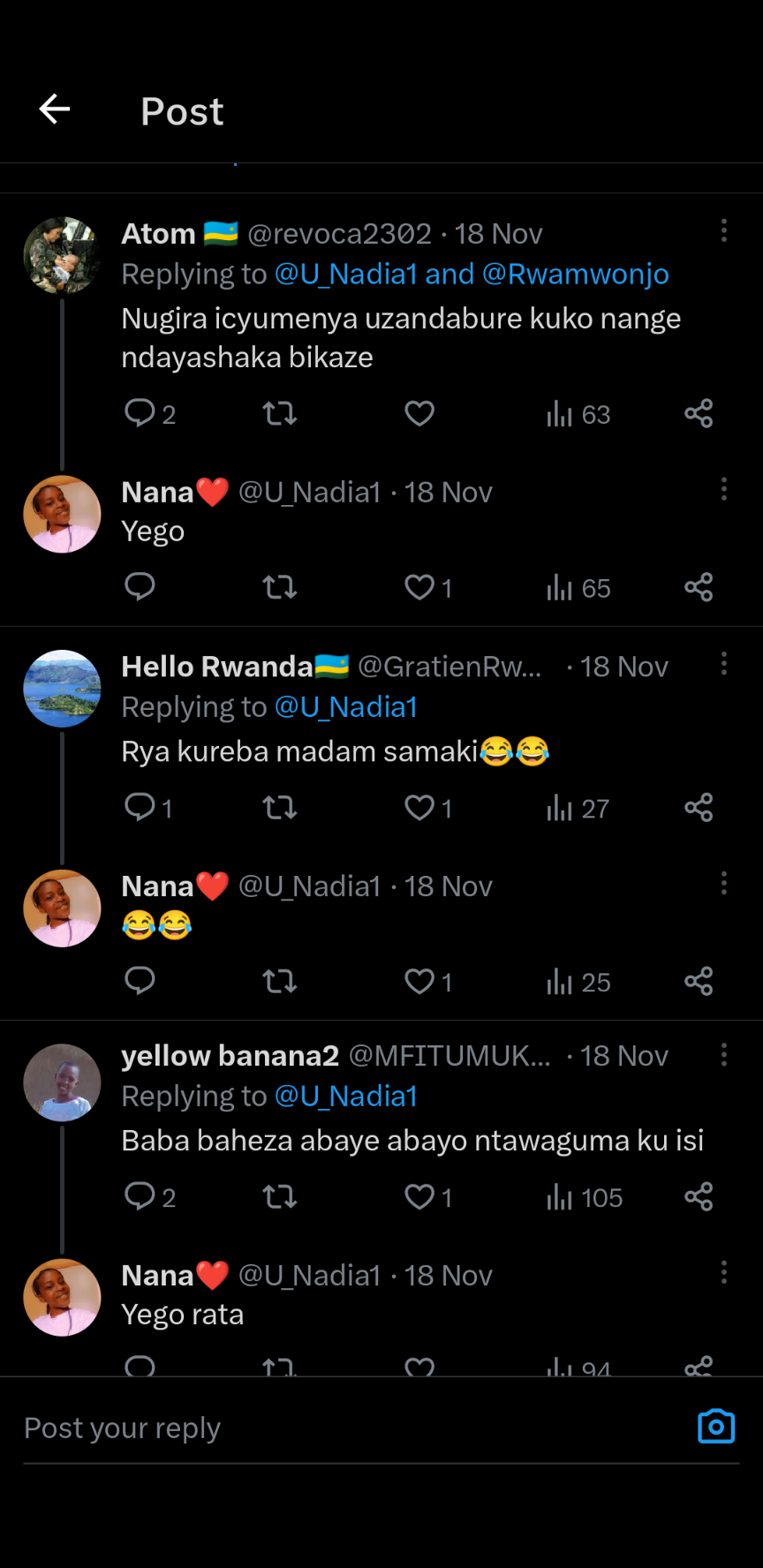This screenshot has height=1568, width=763.
Task: Open Atom's profile picture
Action: [x=62, y=256]
